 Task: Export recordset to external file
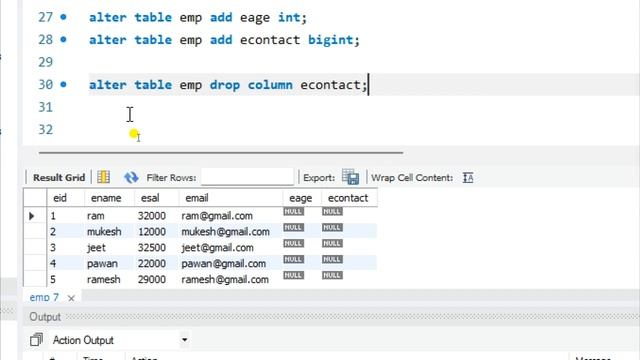[x=350, y=177]
